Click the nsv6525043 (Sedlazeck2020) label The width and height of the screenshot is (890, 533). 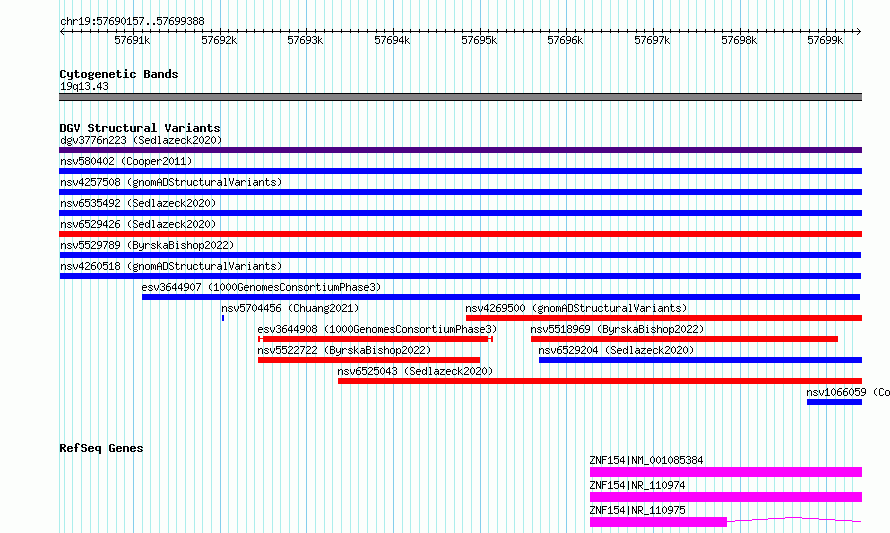[415, 371]
